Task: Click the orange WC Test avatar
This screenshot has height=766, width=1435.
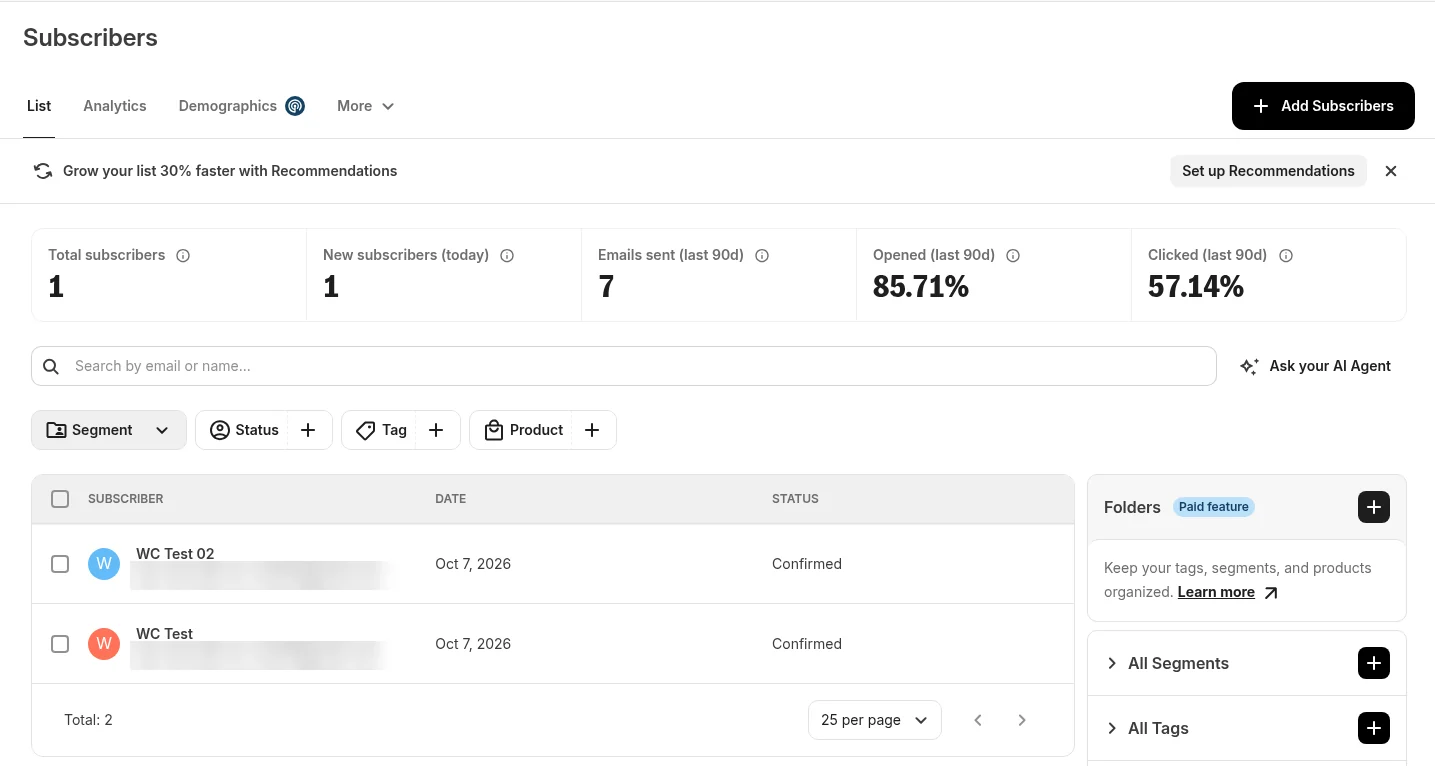Action: (x=104, y=644)
